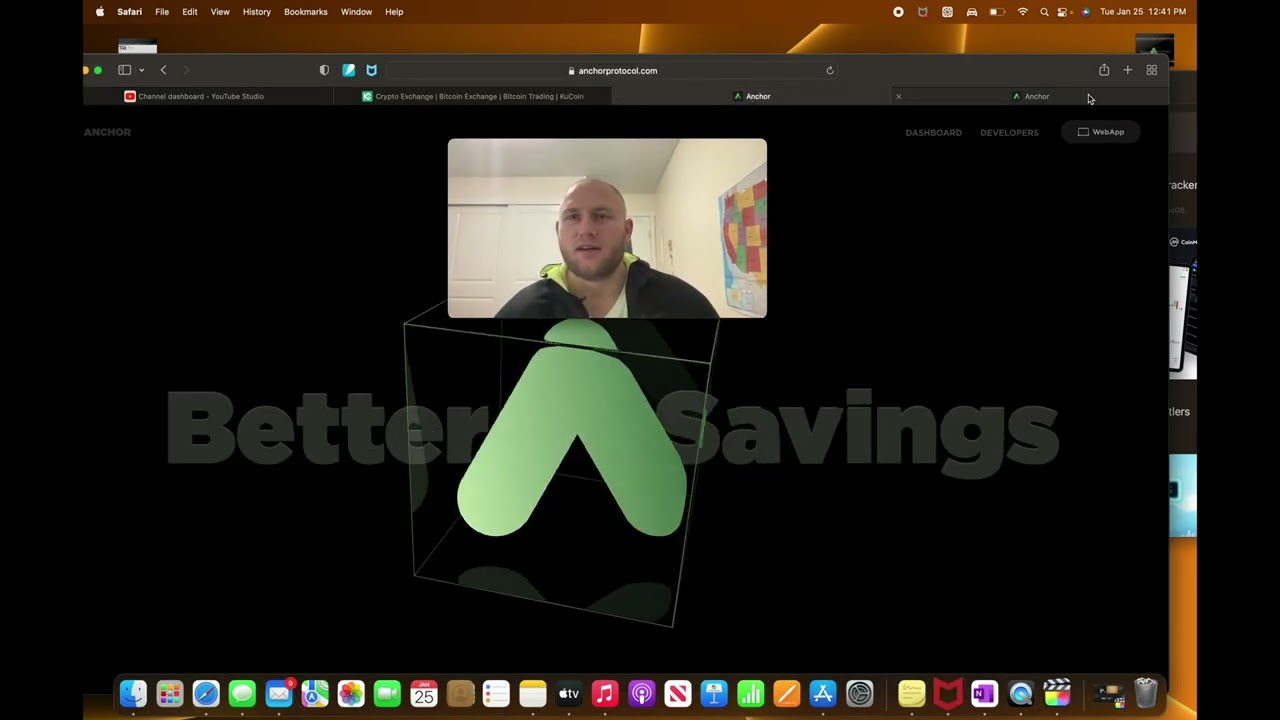Open Final Cut Pro in dock

coord(1057,694)
